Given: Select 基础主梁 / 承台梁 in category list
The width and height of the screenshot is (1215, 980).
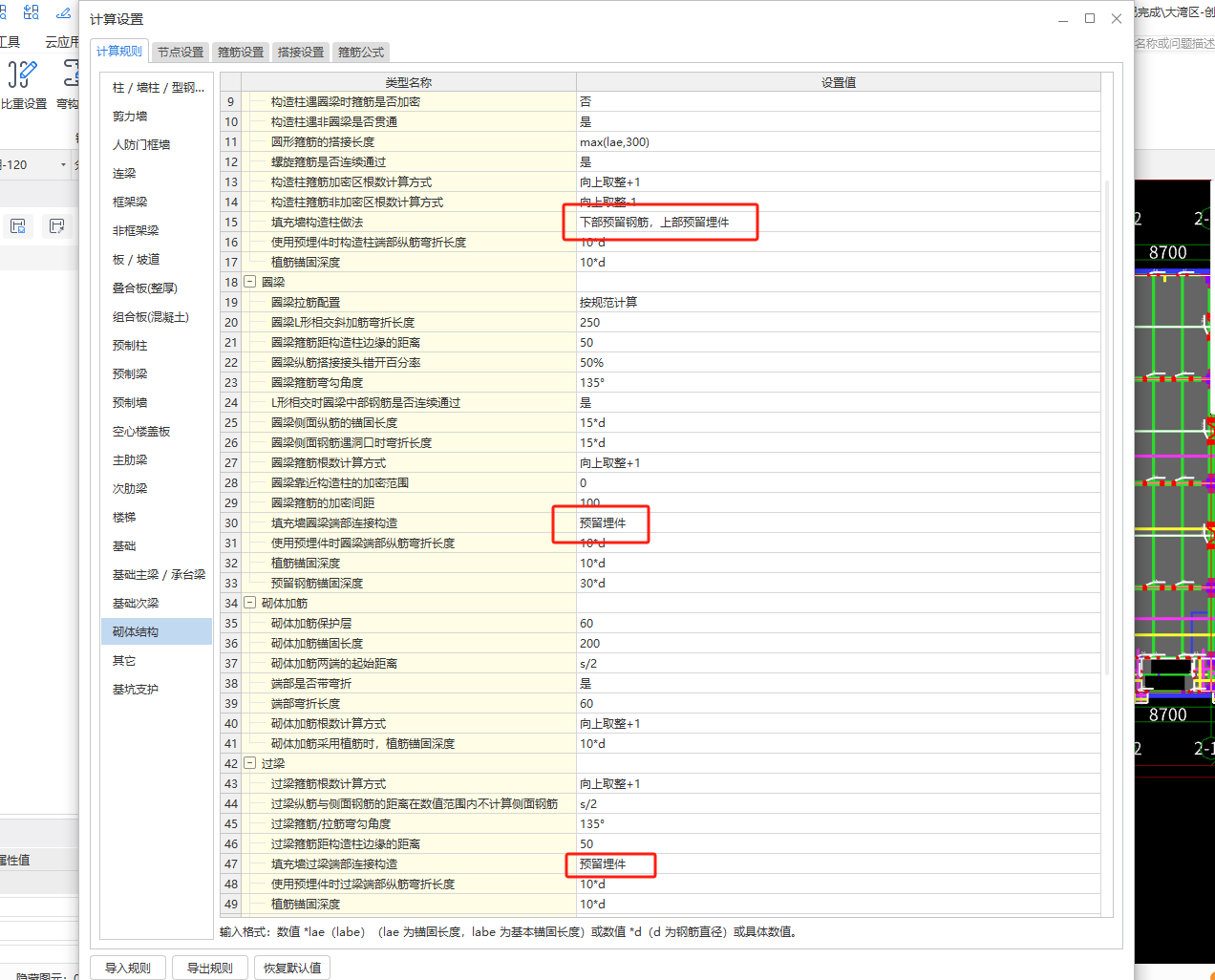Looking at the screenshot, I should coord(157,575).
